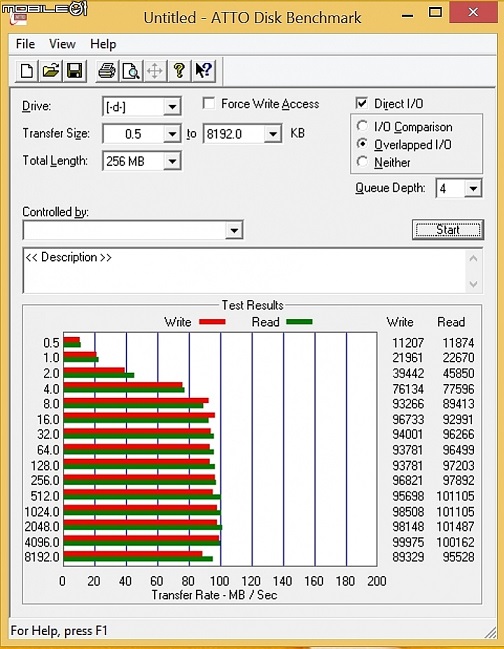Click the move arrows toolbar icon
The height and width of the screenshot is (649, 504).
(155, 71)
